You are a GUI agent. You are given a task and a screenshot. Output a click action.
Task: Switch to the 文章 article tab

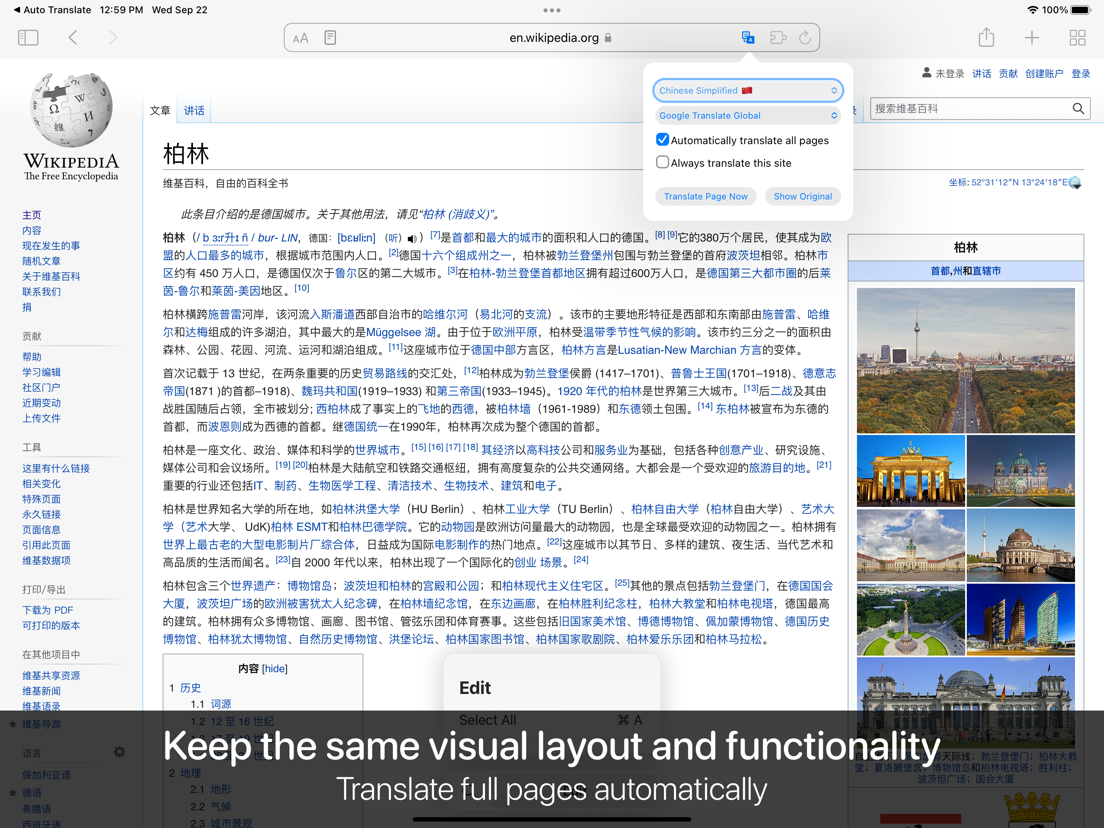(160, 111)
